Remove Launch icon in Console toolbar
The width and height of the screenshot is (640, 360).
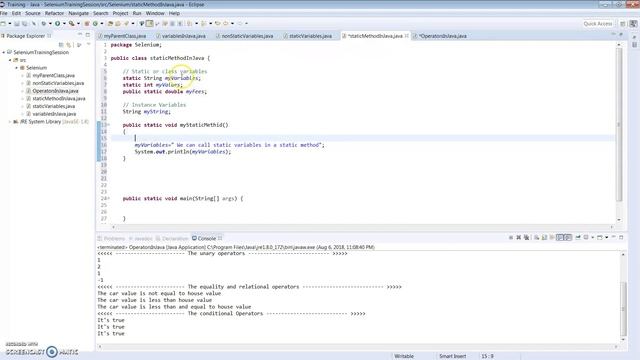[x=519, y=238]
